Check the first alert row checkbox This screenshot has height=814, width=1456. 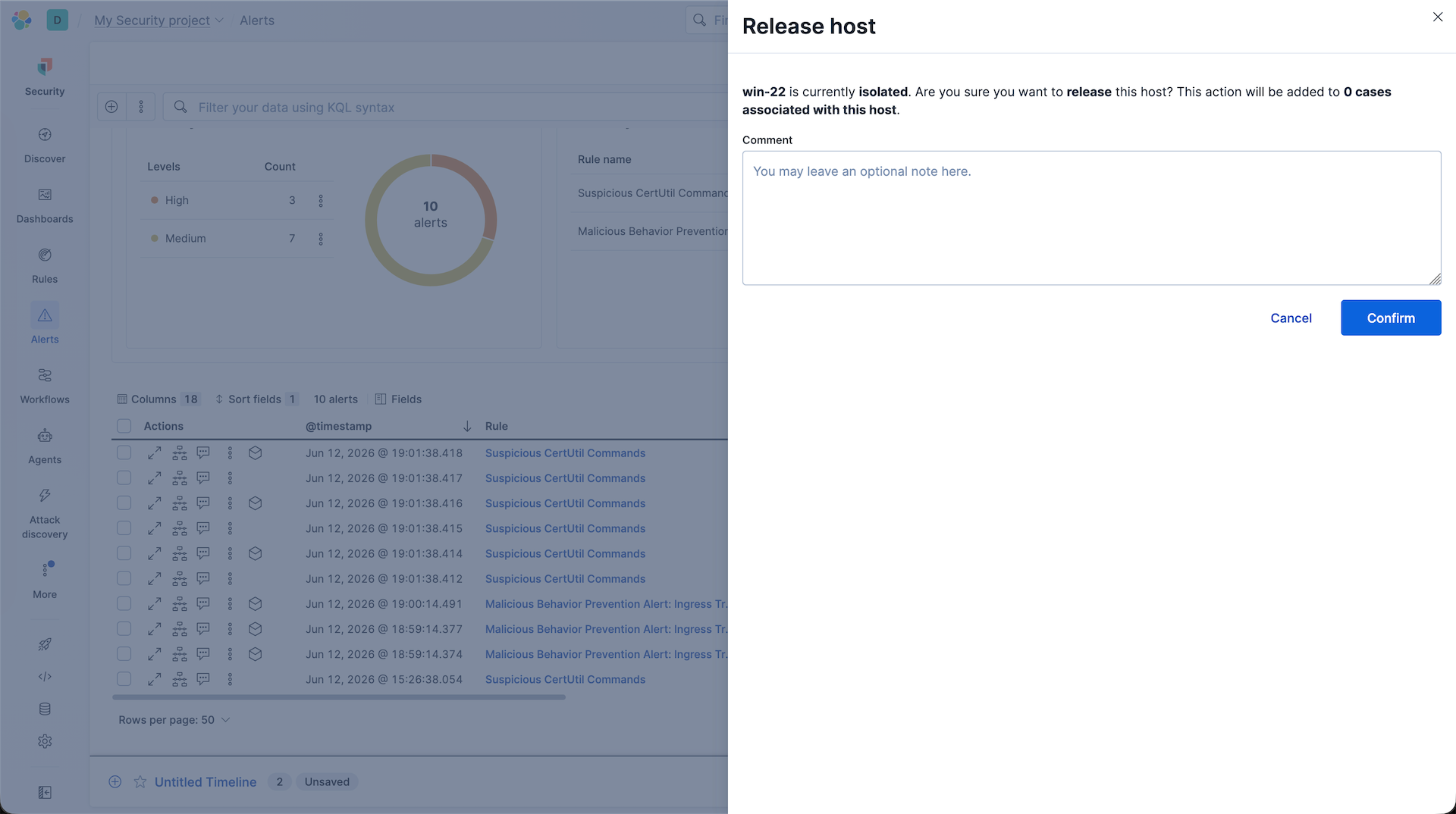[124, 453]
